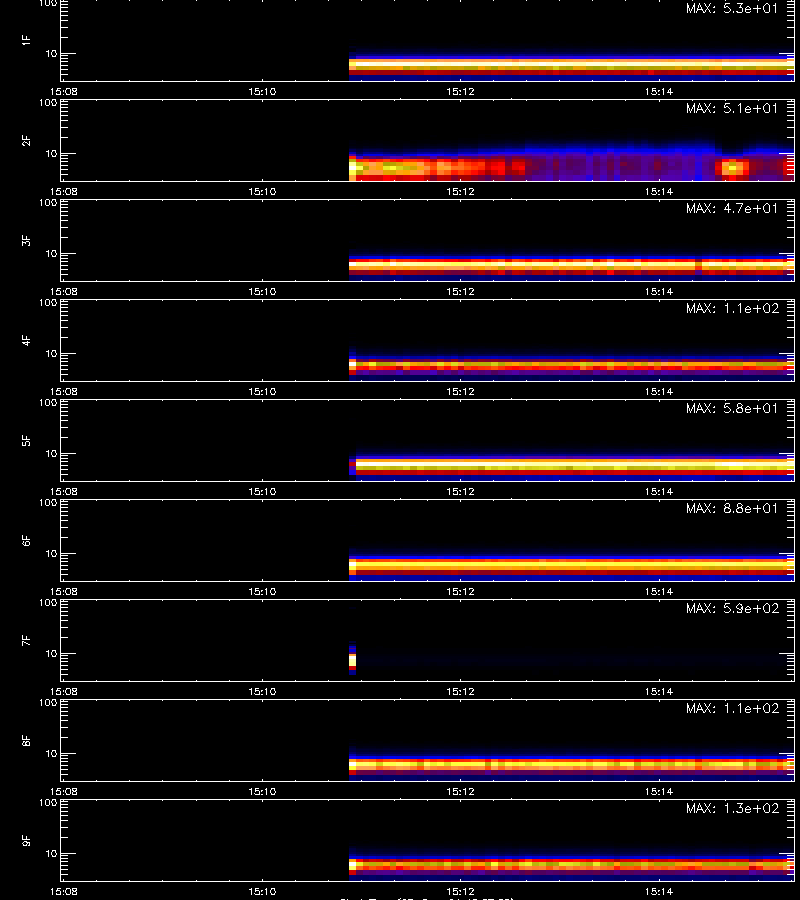This screenshot has height=900, width=800.
Task: Click the 2F panel axis label
Action: [26, 140]
